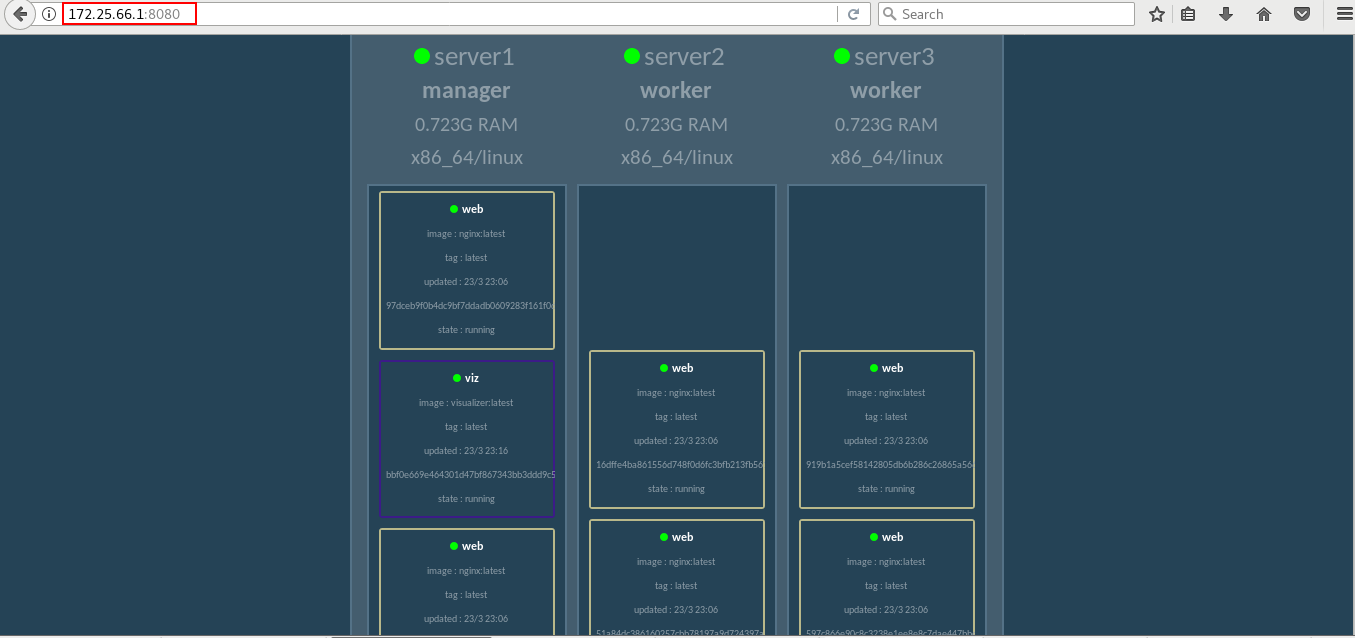Click the green dot on the viz task
The width and height of the screenshot is (1355, 638).
457,378
